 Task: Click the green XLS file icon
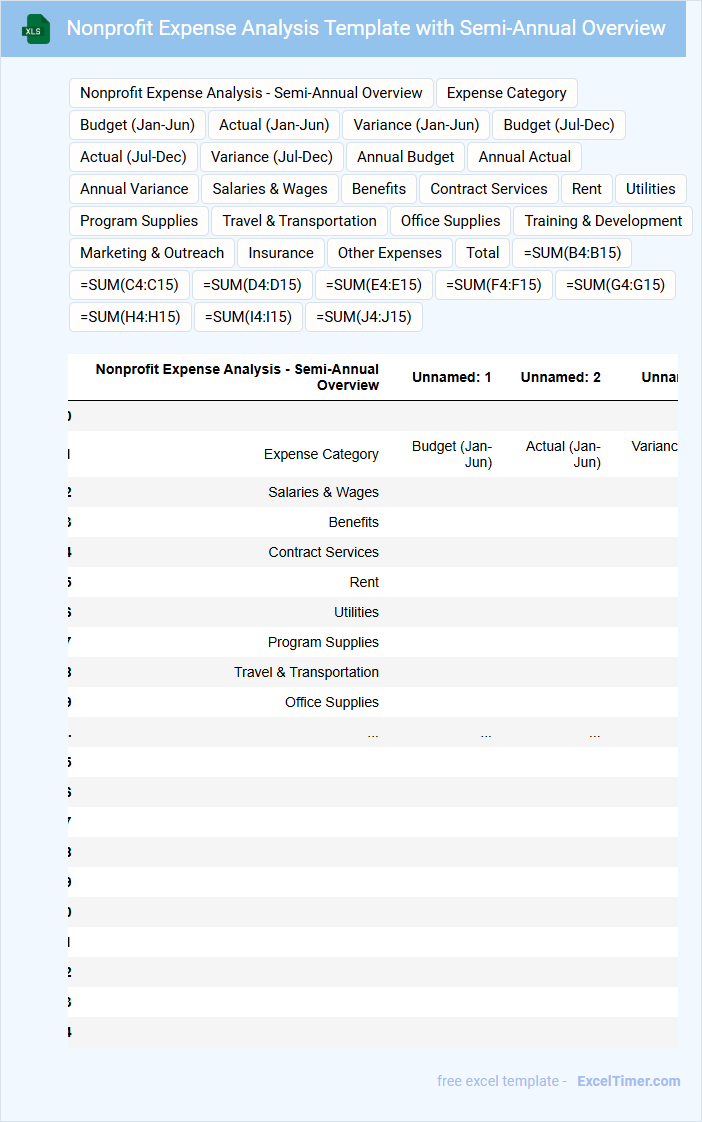coord(36,29)
